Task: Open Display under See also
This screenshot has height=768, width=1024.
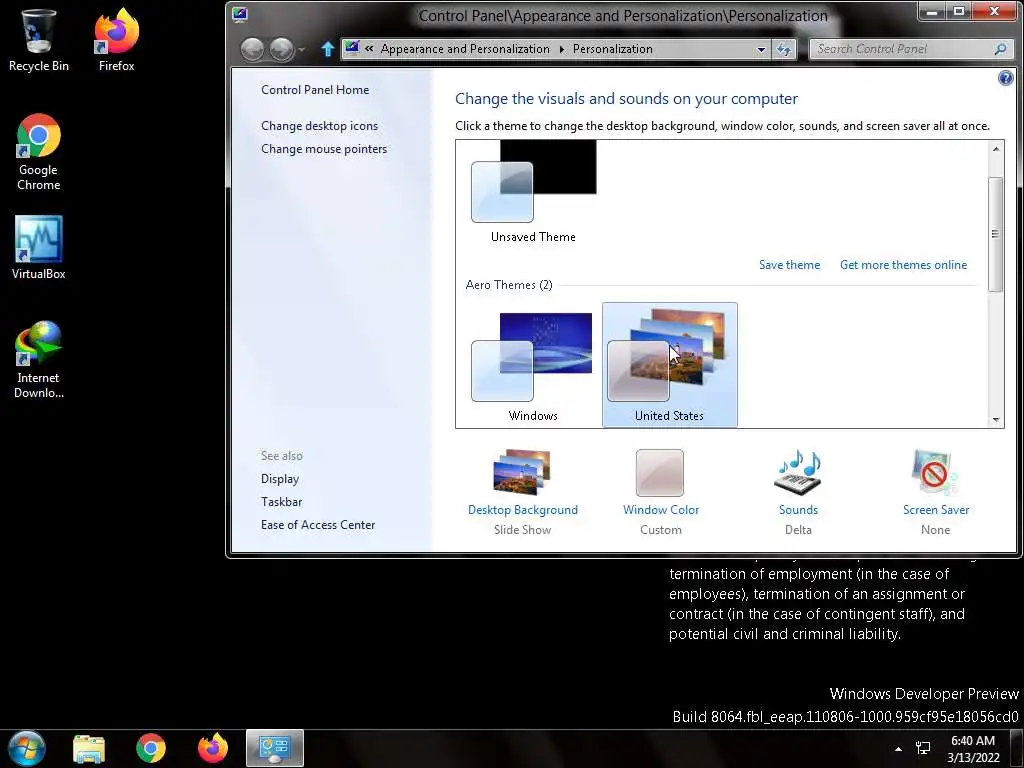Action: (280, 479)
